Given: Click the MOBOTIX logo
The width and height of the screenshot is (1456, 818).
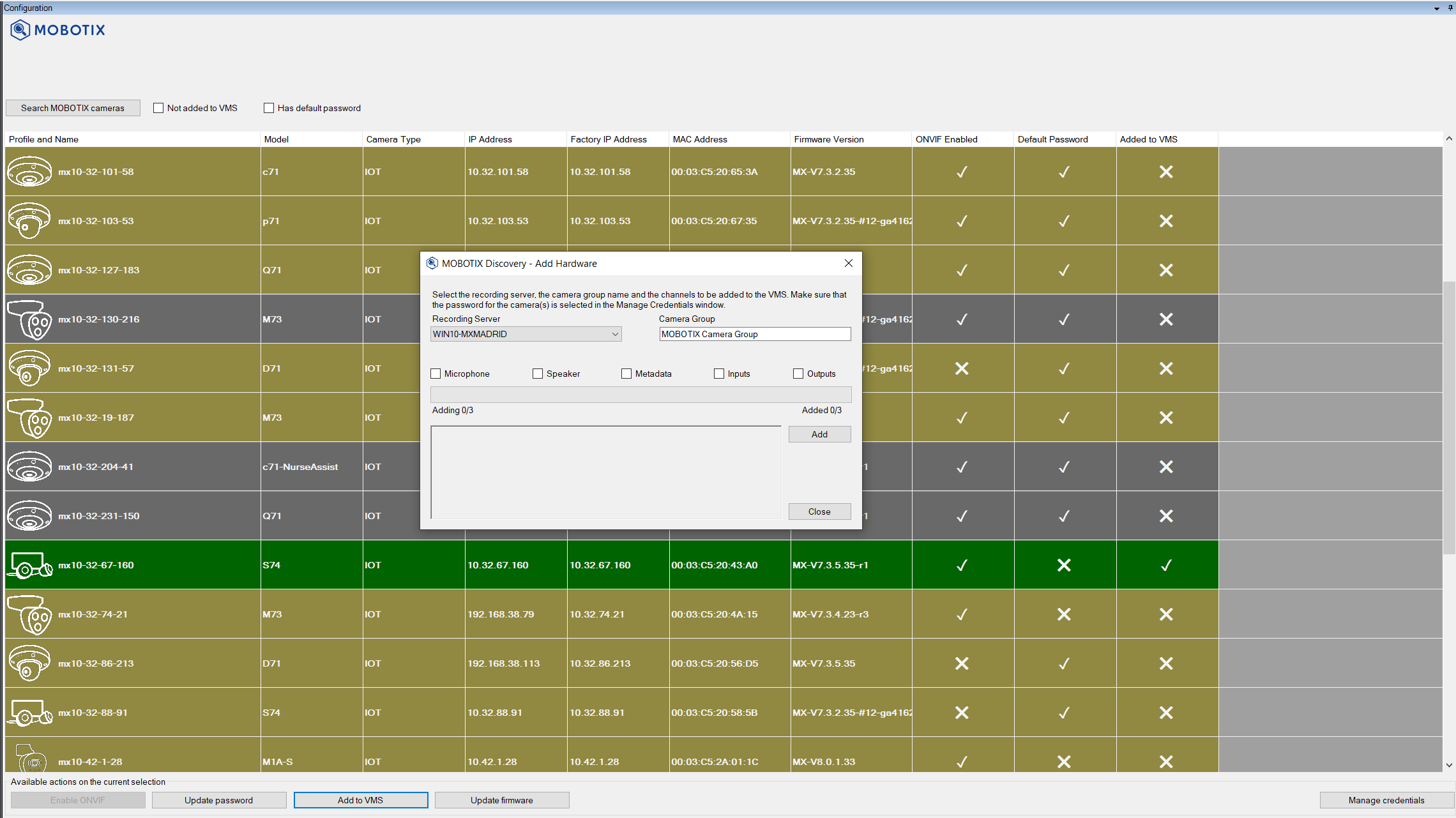Looking at the screenshot, I should pos(57,30).
